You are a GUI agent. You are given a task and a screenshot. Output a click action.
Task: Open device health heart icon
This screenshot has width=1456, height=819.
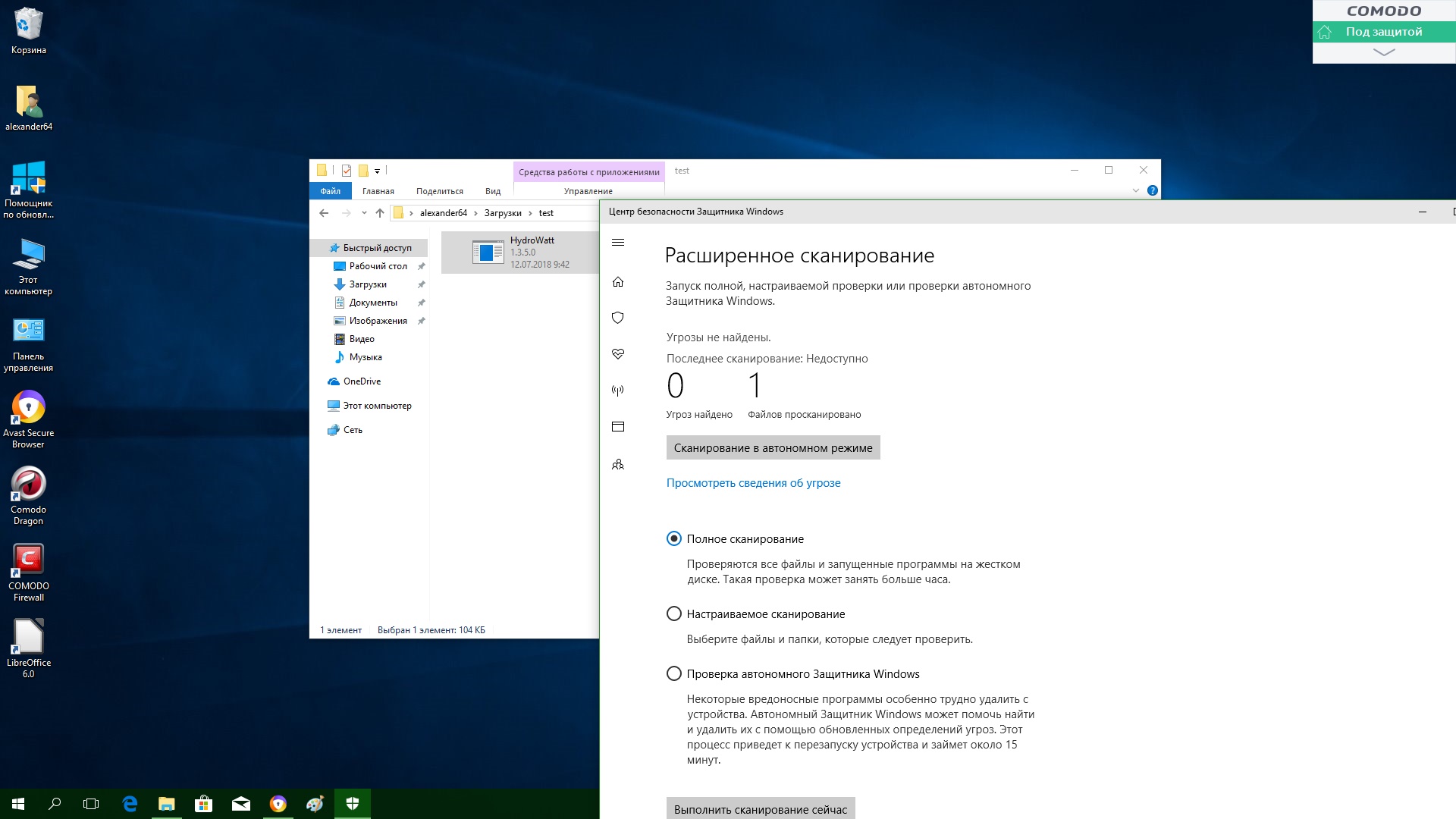(x=618, y=354)
